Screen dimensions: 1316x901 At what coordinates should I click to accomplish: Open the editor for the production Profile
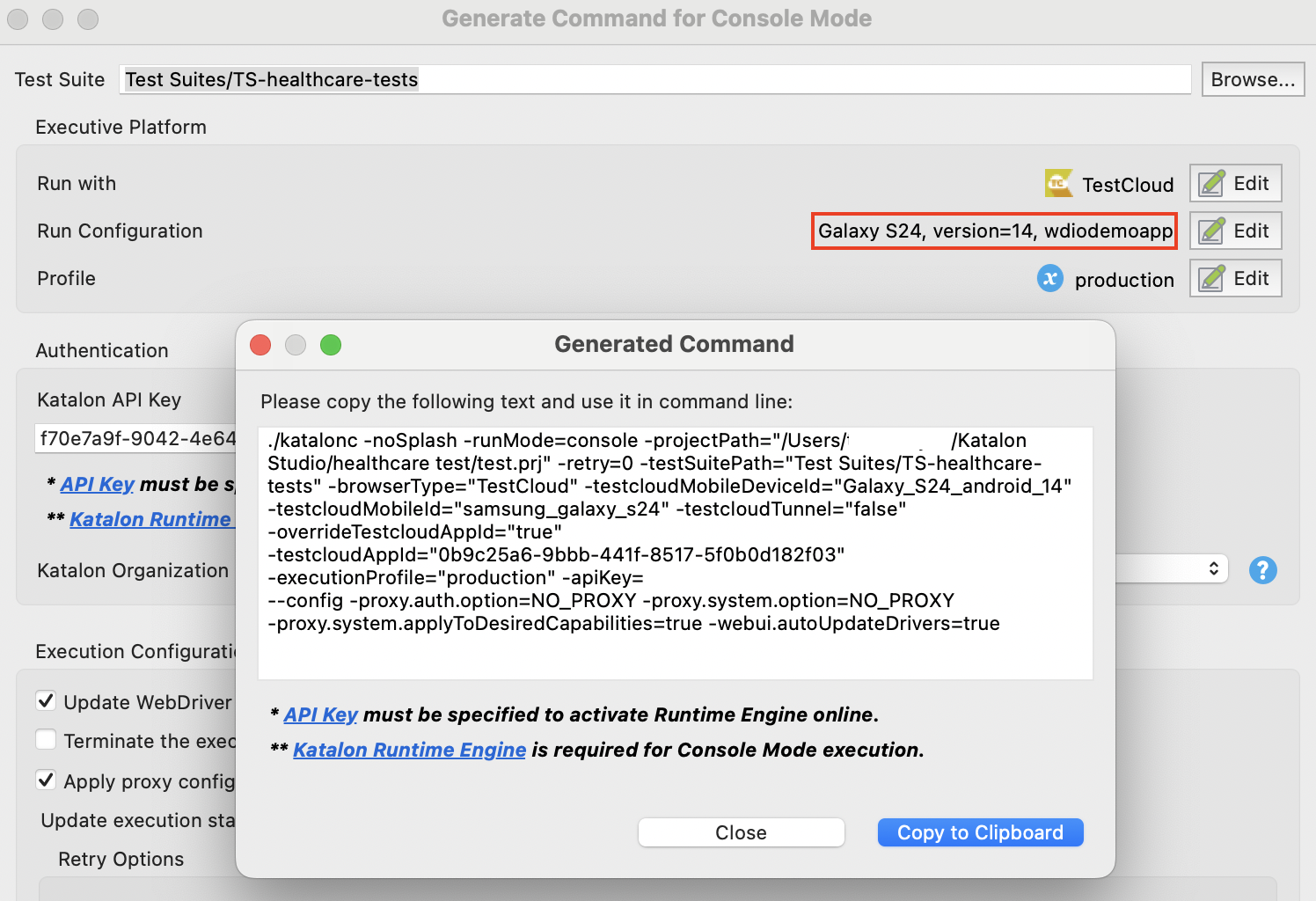click(x=1235, y=278)
